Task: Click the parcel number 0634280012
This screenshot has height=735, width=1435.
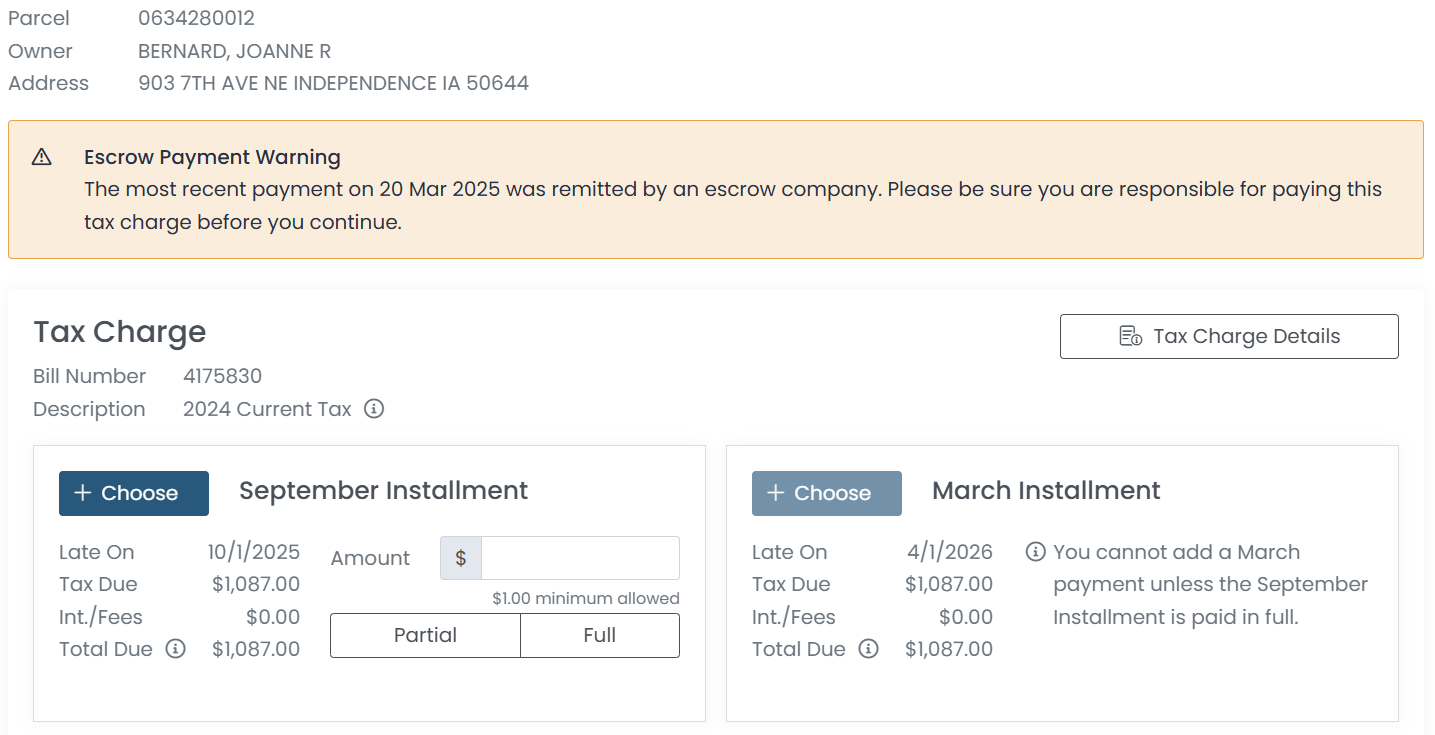Action: [x=196, y=18]
